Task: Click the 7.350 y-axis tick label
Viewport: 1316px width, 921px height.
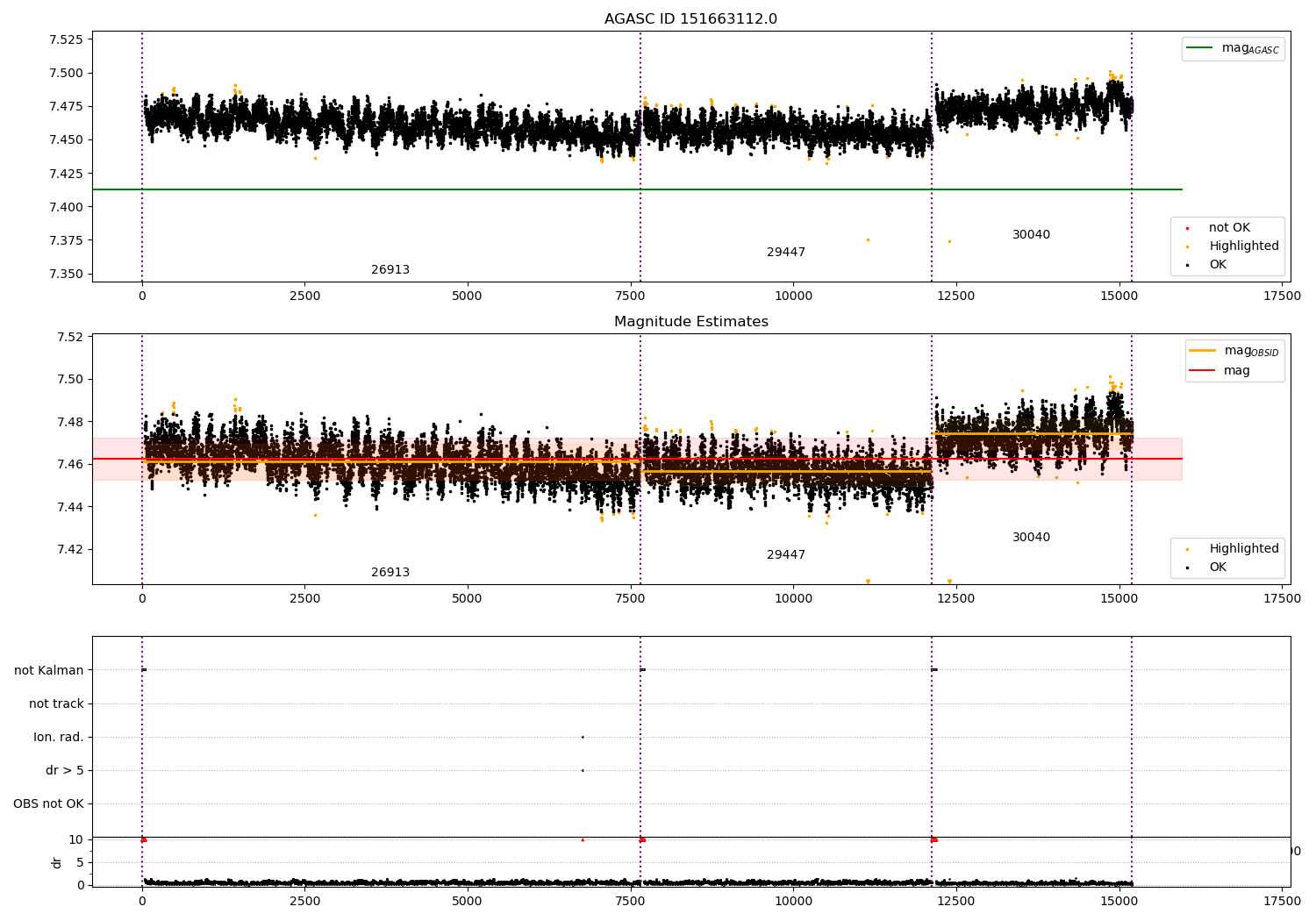Action: pyautogui.click(x=66, y=275)
